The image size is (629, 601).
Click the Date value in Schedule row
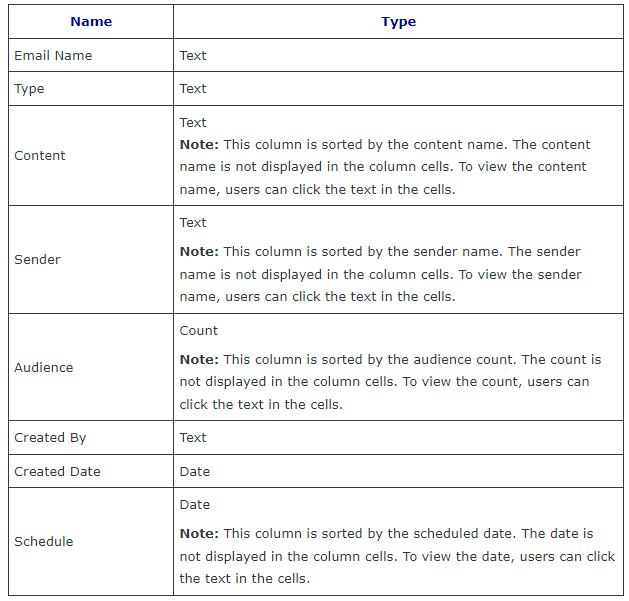[x=195, y=505]
